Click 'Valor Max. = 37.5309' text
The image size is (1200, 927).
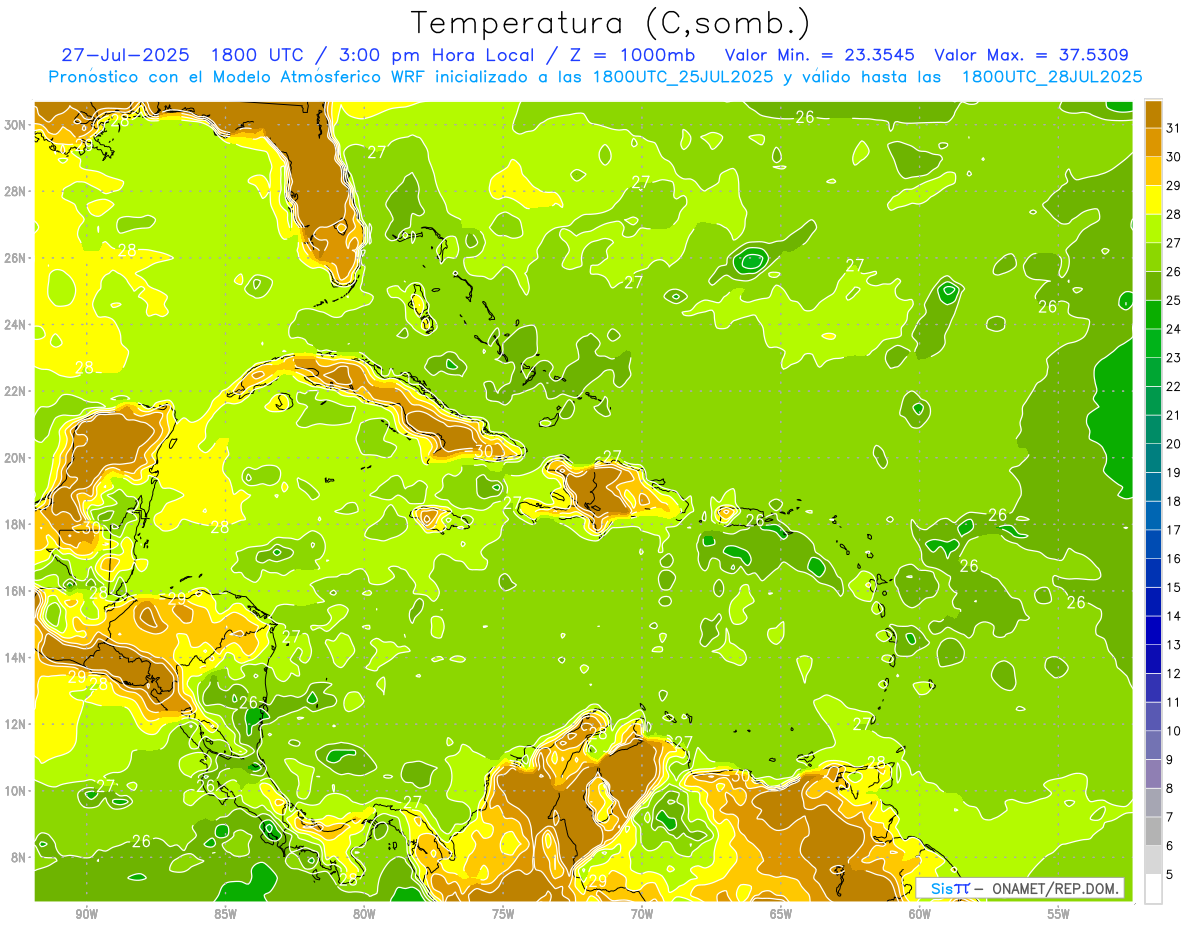tap(1032, 54)
